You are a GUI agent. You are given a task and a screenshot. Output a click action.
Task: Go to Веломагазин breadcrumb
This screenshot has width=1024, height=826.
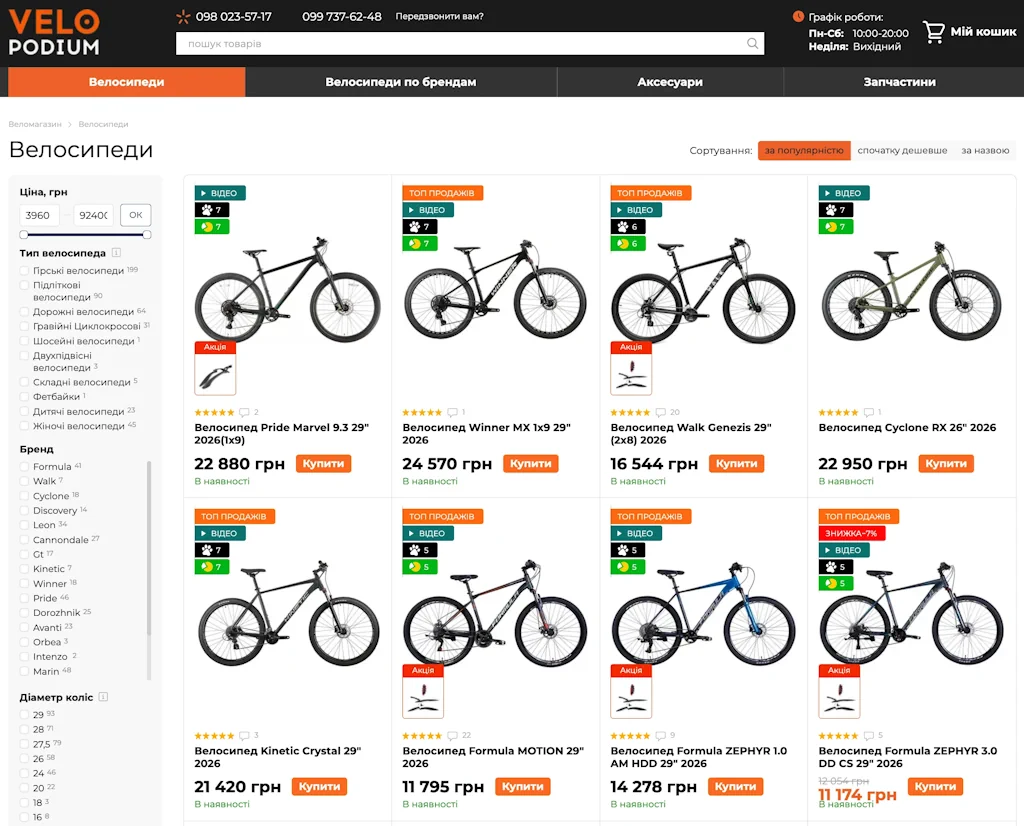[35, 124]
